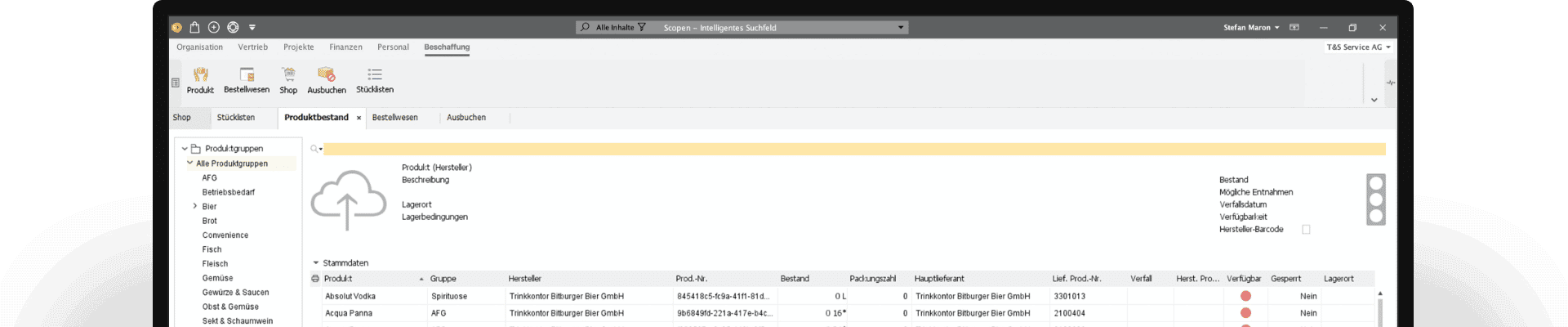Viewport: 1568px width, 327px height.
Task: Click the cloud upload image placeholder
Action: tap(349, 200)
